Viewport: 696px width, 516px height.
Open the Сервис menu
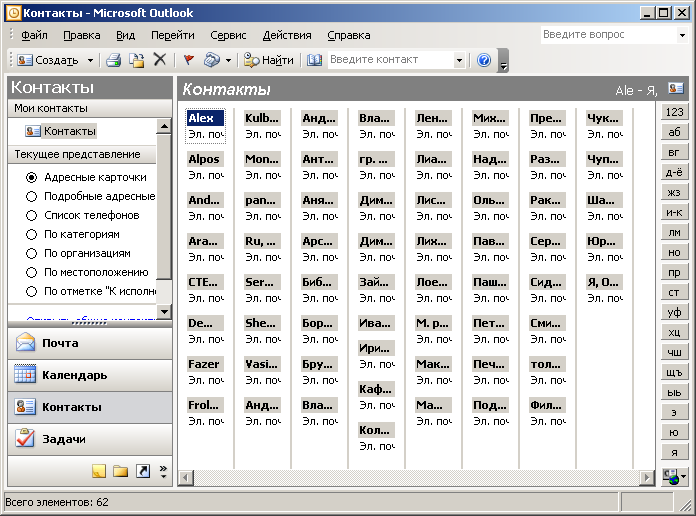[x=228, y=35]
